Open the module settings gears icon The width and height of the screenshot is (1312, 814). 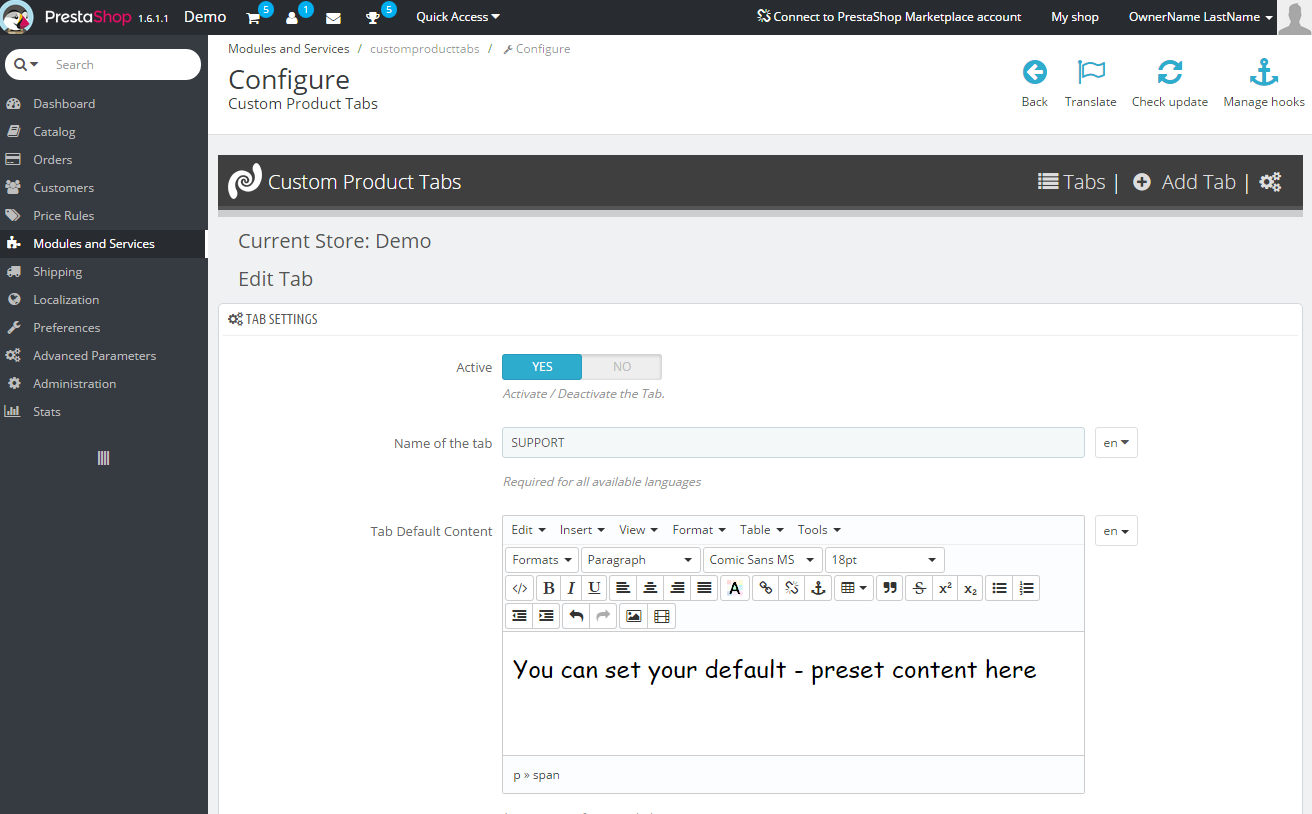(1270, 182)
